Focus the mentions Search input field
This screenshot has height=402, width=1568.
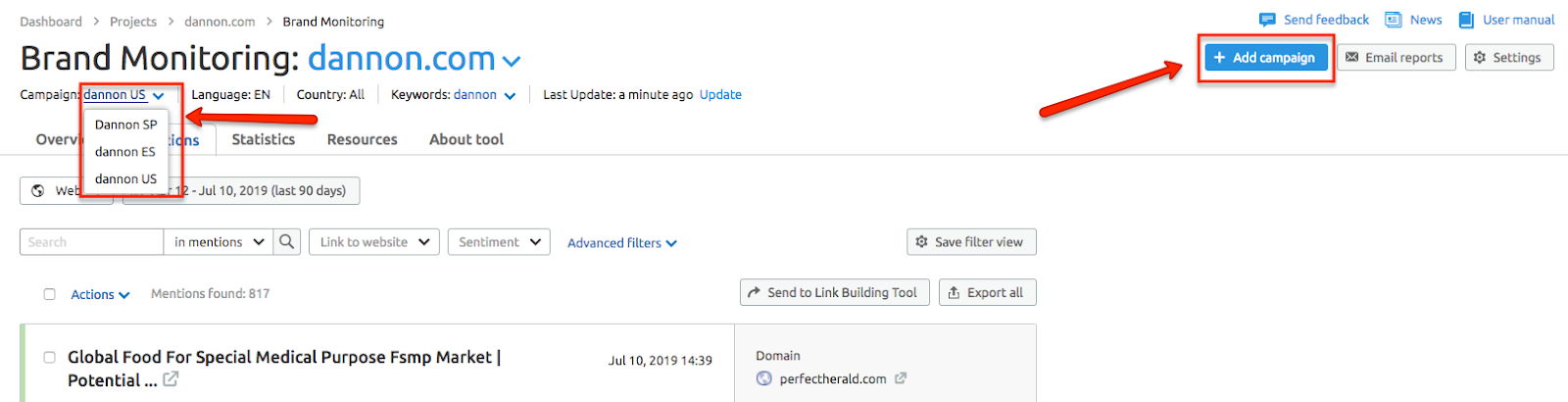(x=91, y=242)
